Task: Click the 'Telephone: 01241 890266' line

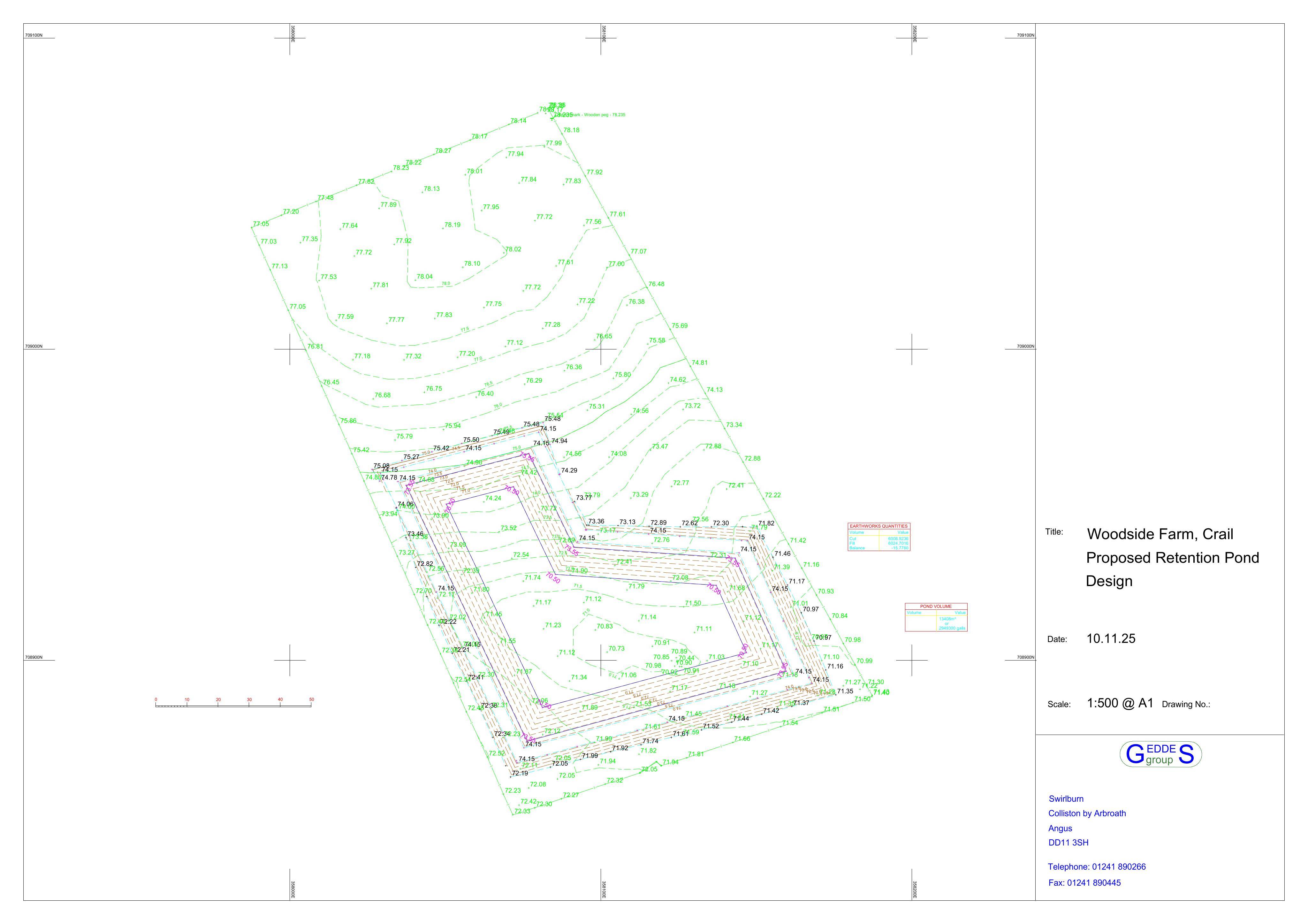Action: pyautogui.click(x=1097, y=867)
